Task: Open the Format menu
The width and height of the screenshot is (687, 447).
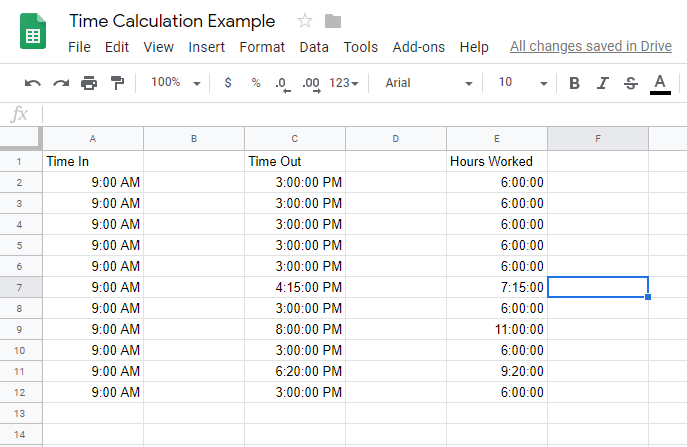Action: [x=262, y=47]
